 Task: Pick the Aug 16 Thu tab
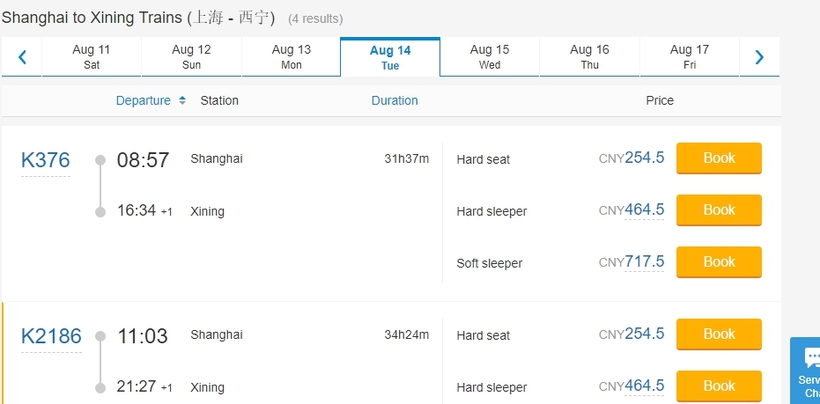pyautogui.click(x=589, y=57)
